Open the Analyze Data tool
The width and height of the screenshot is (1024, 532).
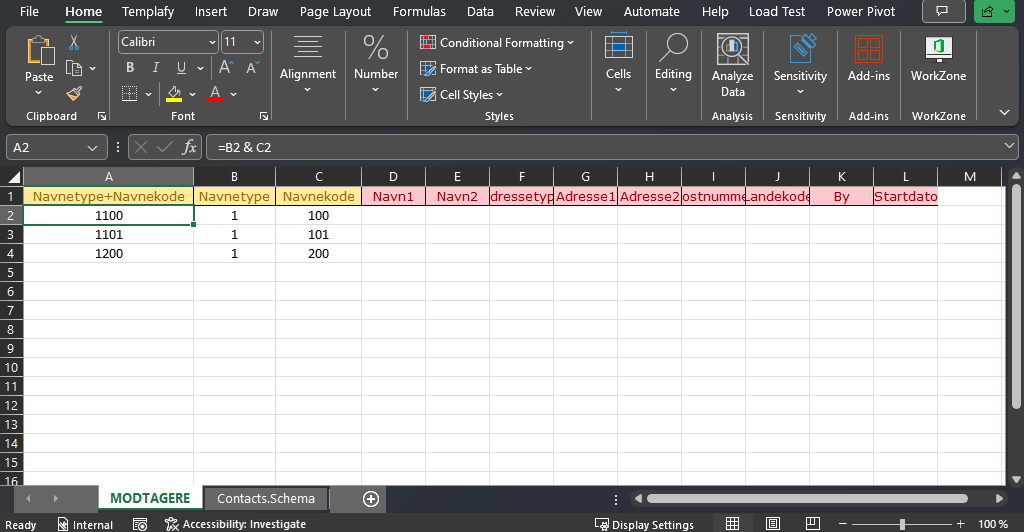732,65
